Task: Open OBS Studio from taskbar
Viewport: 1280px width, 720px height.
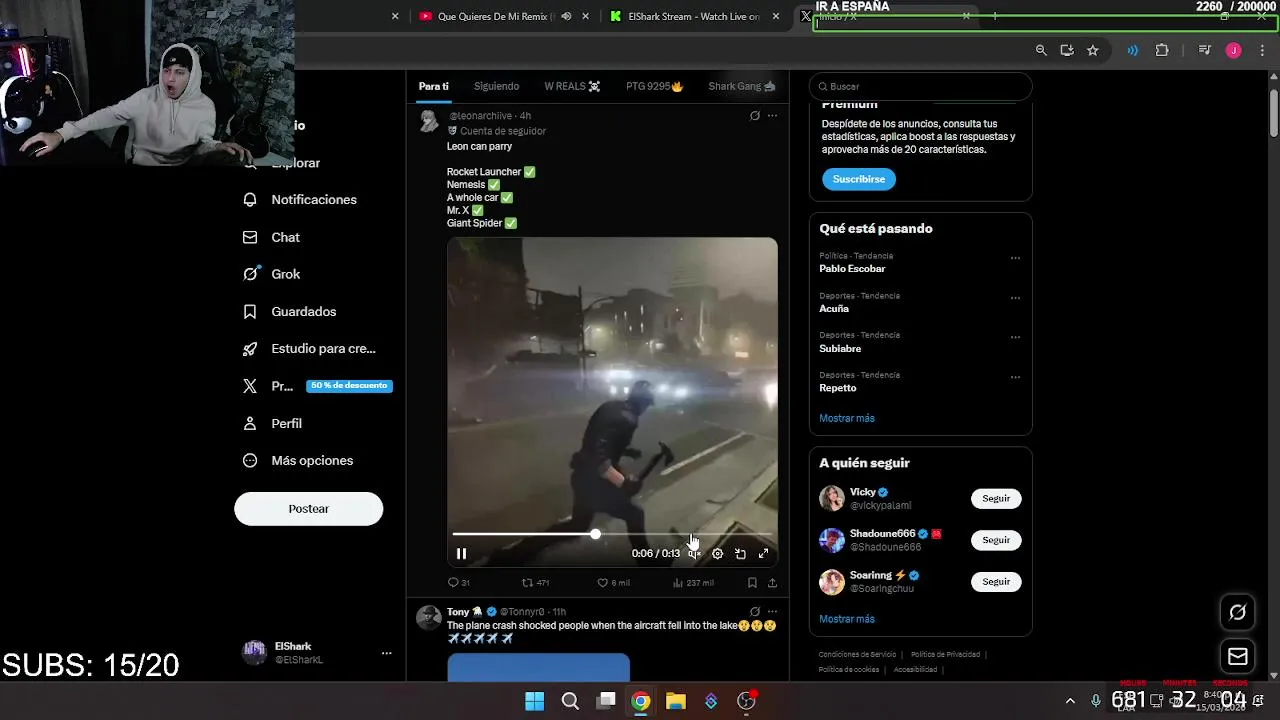Action: (746, 701)
